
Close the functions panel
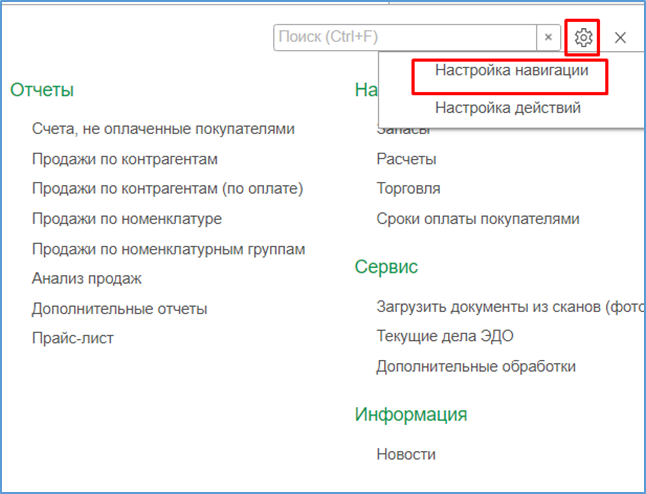[x=620, y=37]
